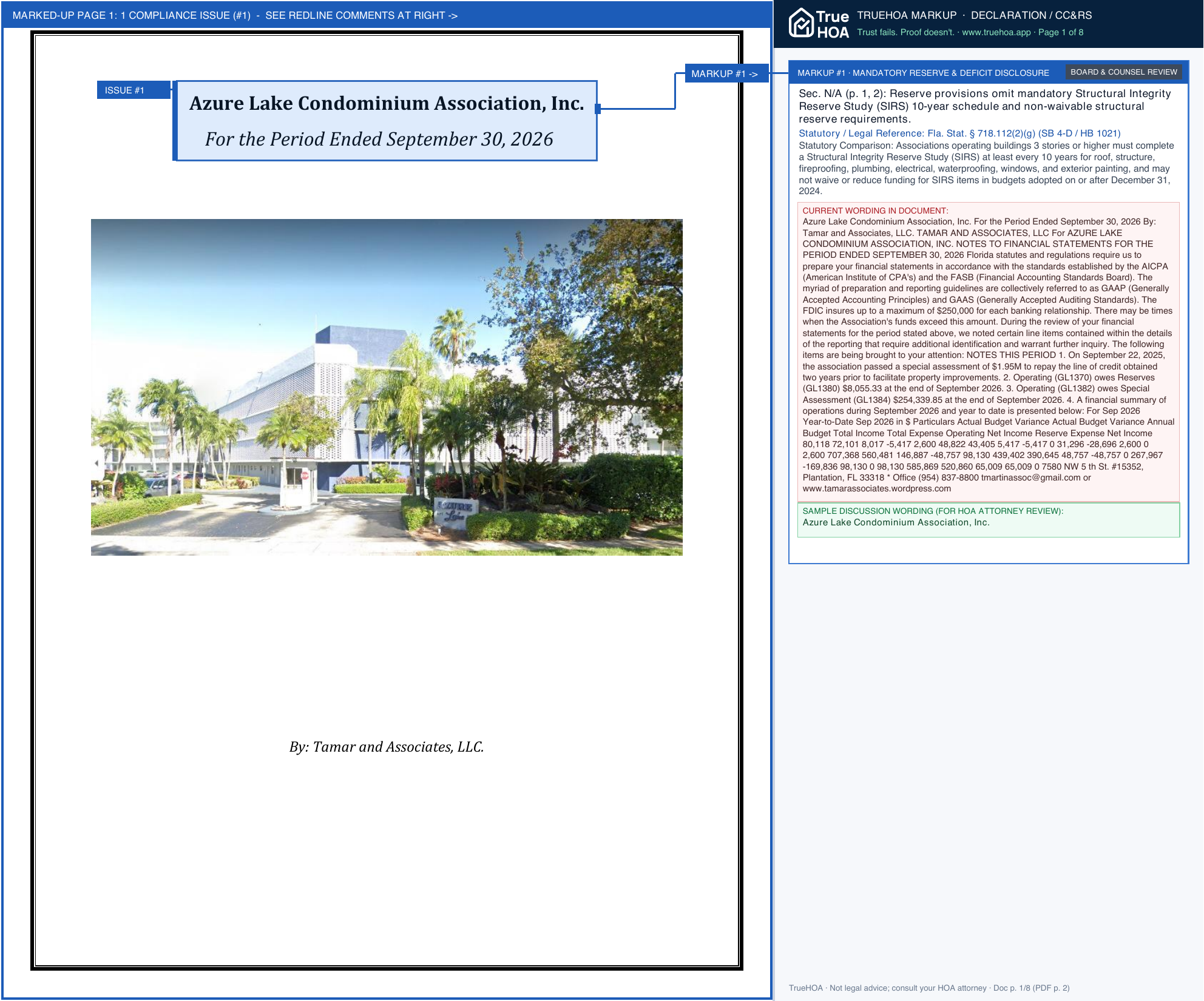Click 'By: Tamar and Associates, LLC.' text
The width and height of the screenshot is (1204, 1001).
pos(387,747)
